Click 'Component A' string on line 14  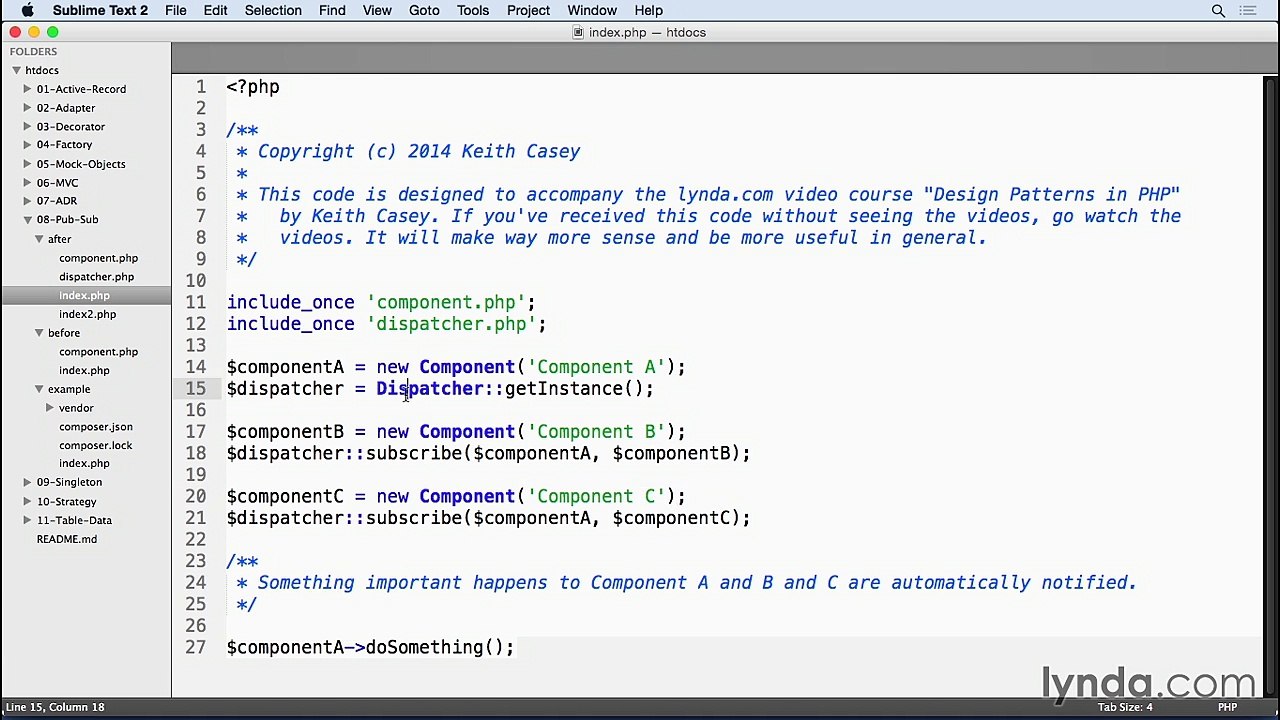tap(596, 367)
